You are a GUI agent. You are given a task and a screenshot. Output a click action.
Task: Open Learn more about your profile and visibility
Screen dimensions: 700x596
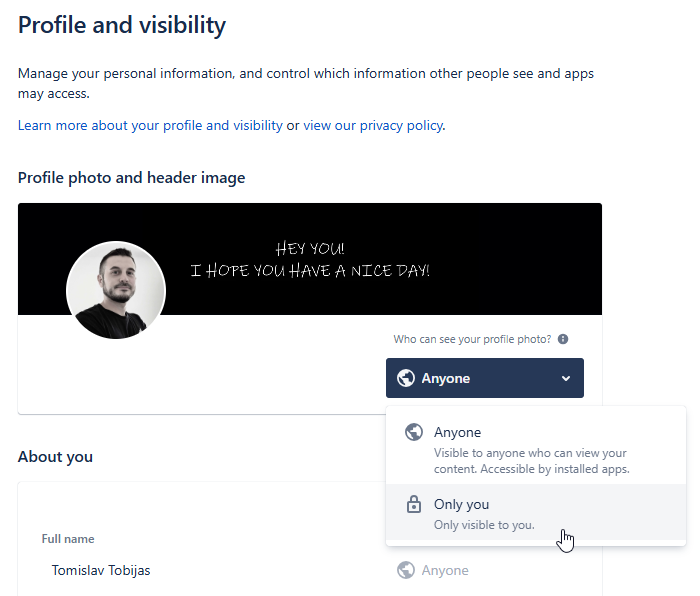pyautogui.click(x=150, y=126)
